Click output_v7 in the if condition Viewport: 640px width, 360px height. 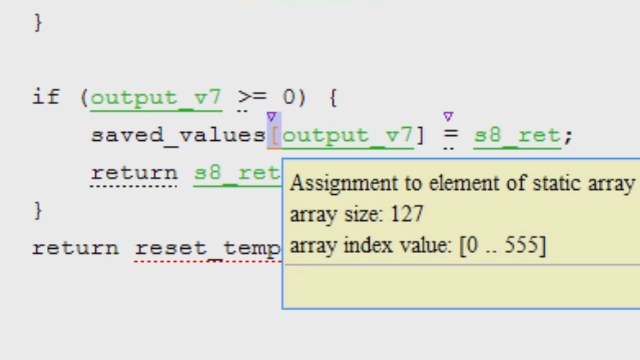pyautogui.click(x=156, y=98)
